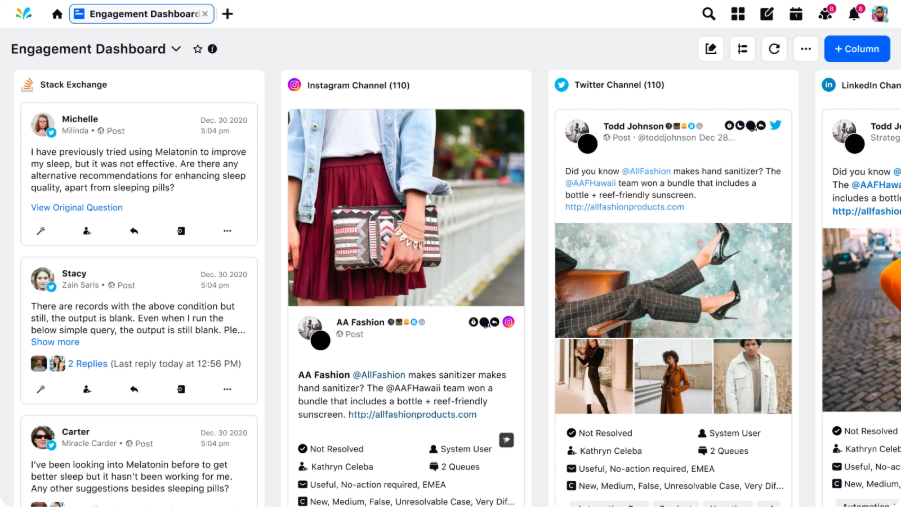Click the Sprinklr logo icon
Screen dimensions: 901x507
[24, 13]
